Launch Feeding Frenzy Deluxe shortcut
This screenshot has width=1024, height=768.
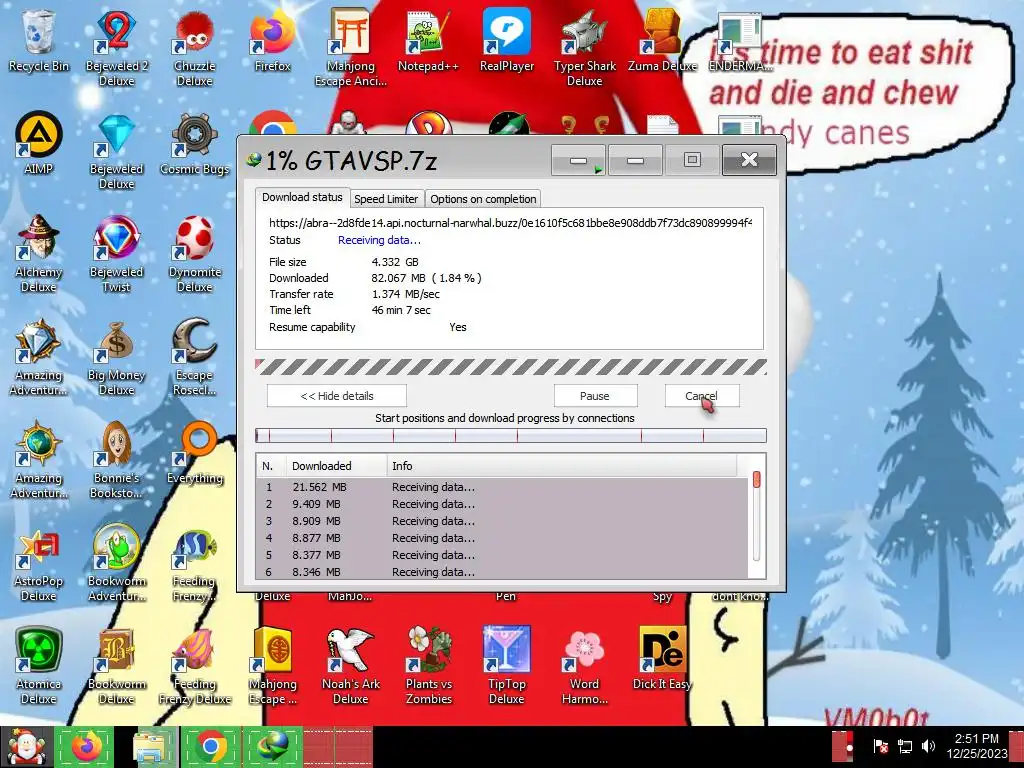point(195,666)
